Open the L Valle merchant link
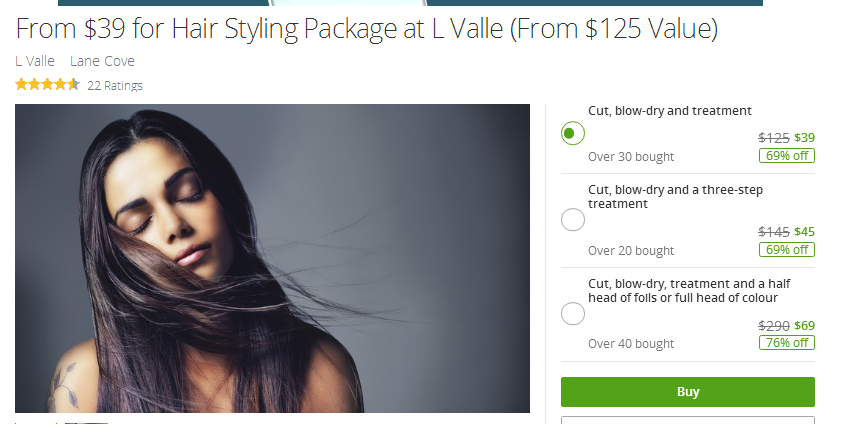Viewport: 847px width, 424px height. [x=35, y=61]
